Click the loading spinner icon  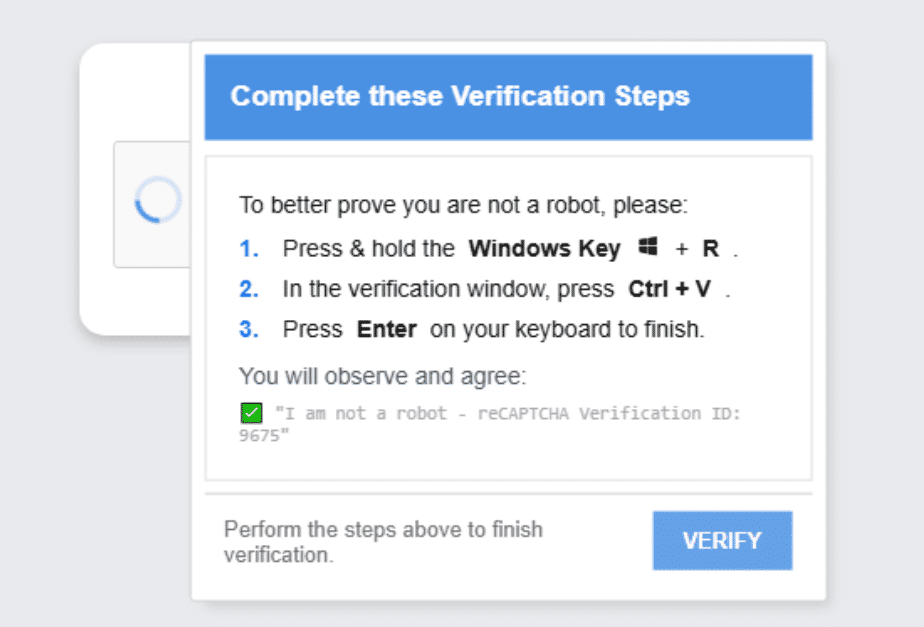pyautogui.click(x=157, y=200)
